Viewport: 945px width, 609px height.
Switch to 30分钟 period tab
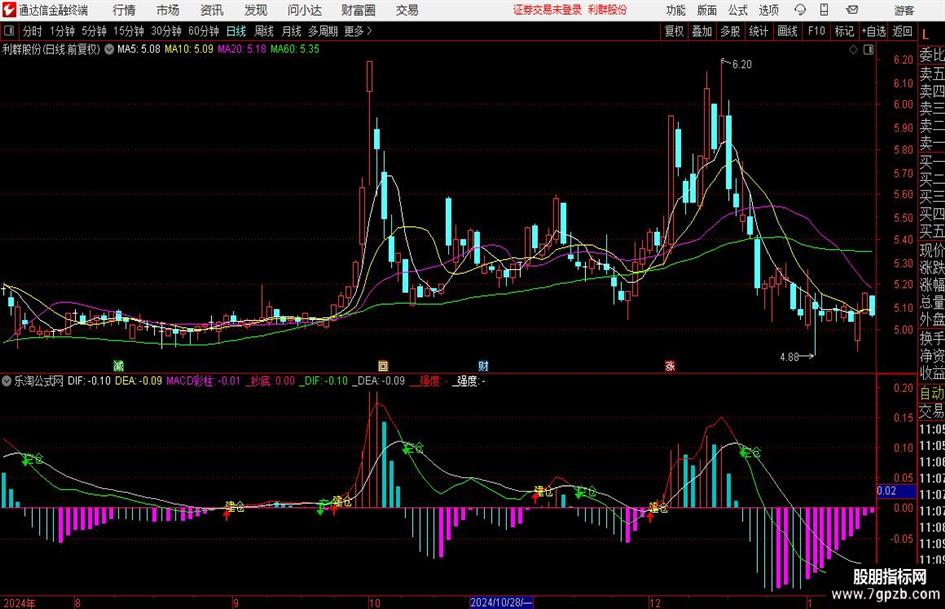click(x=166, y=31)
